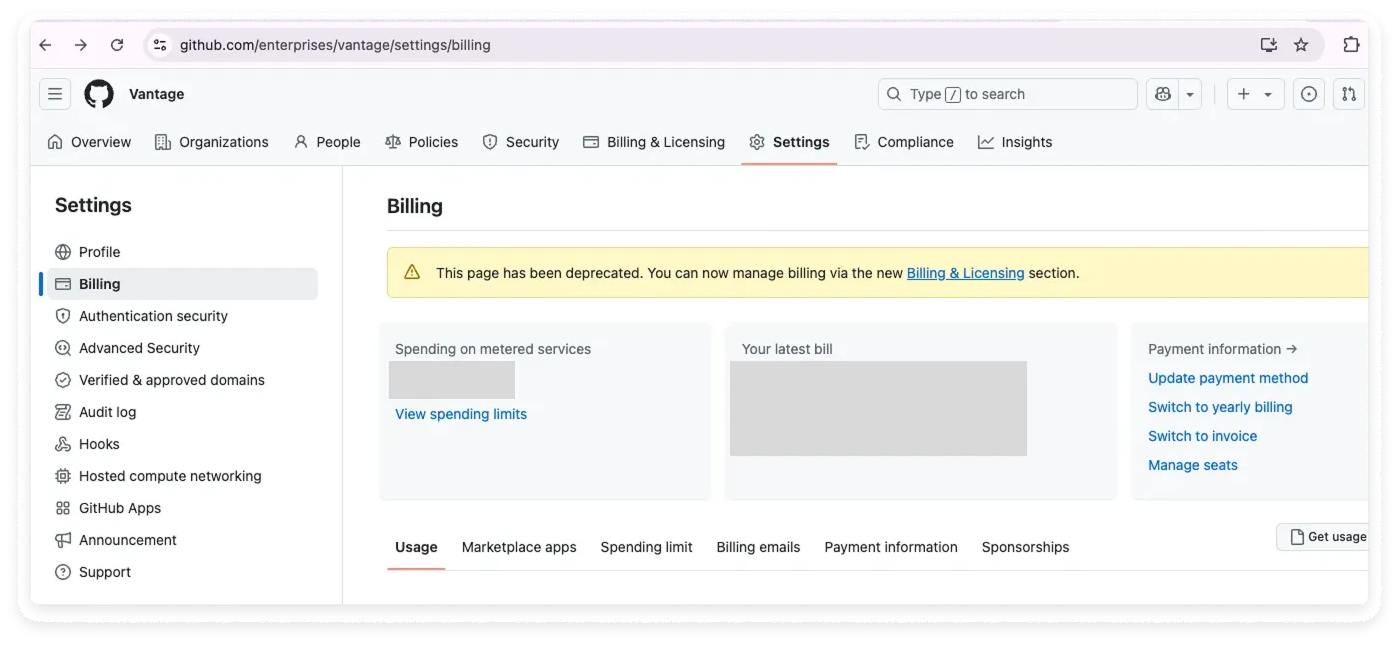Click the Issues icon in the header

[1308, 94]
